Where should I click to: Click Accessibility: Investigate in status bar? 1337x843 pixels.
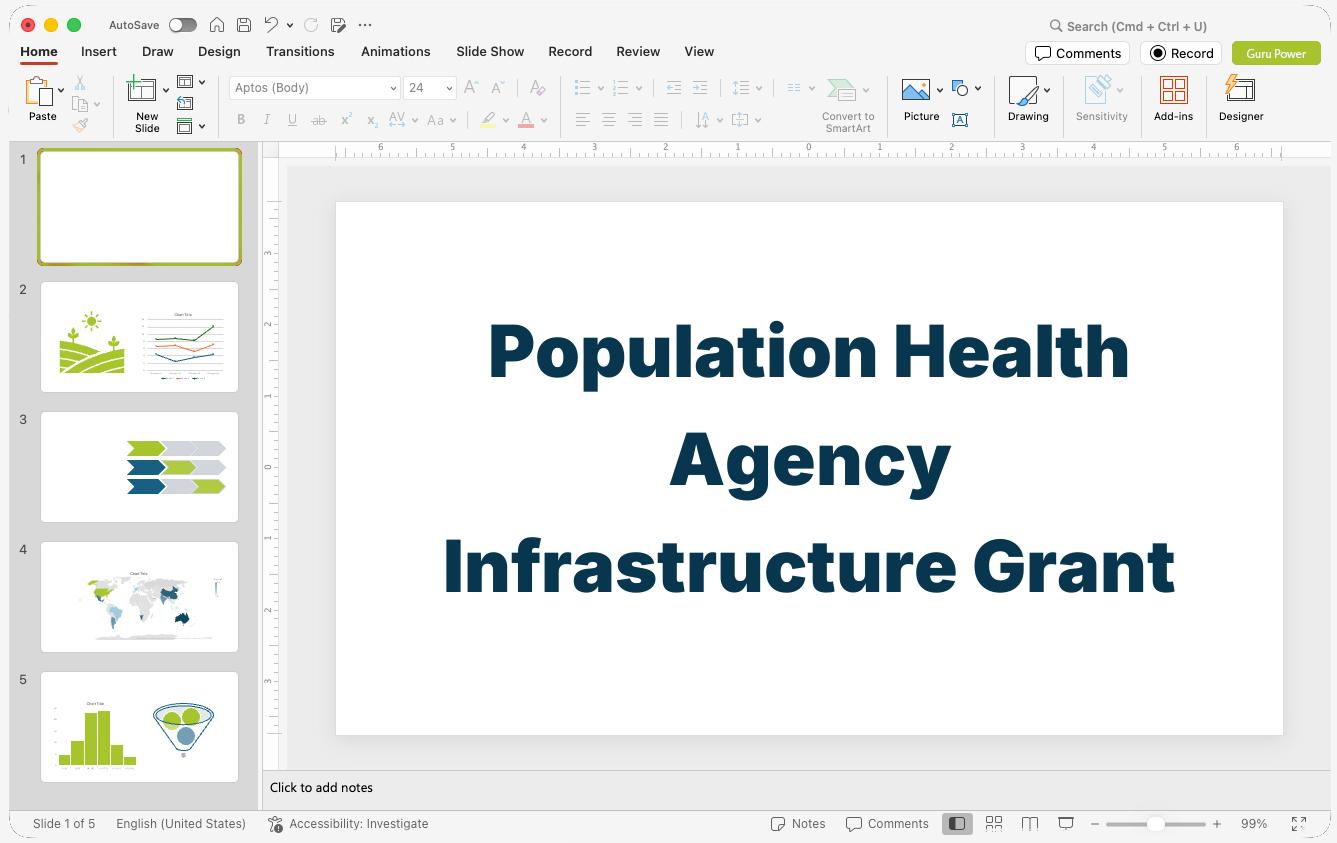coord(348,824)
